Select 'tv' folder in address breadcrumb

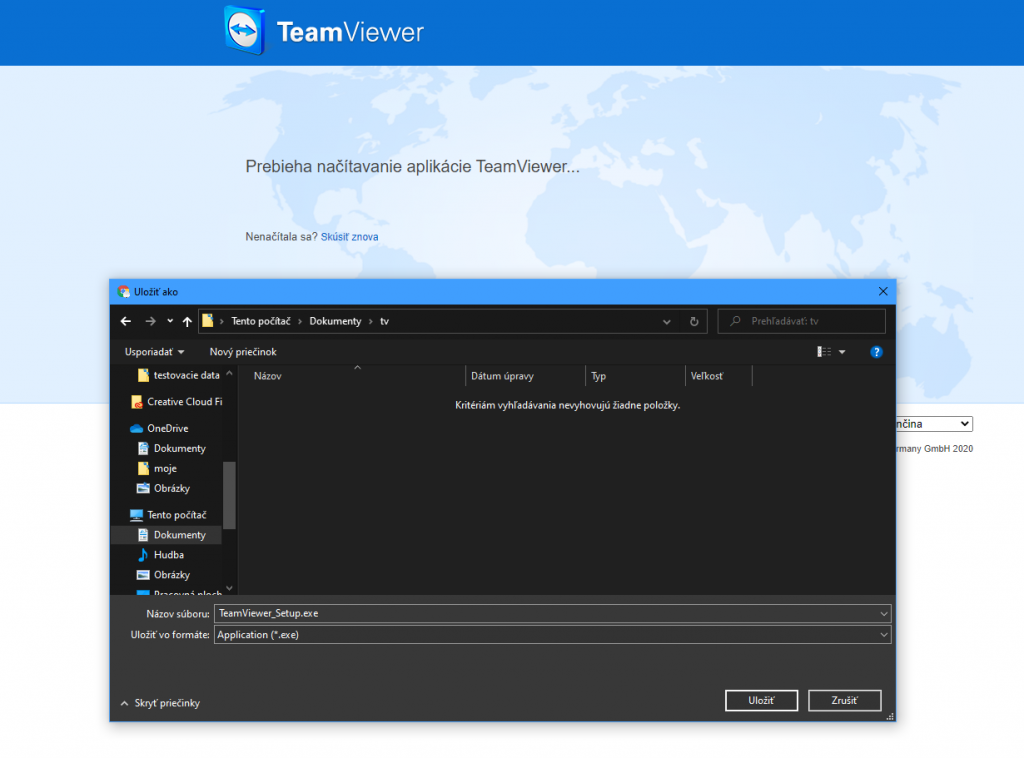[385, 321]
